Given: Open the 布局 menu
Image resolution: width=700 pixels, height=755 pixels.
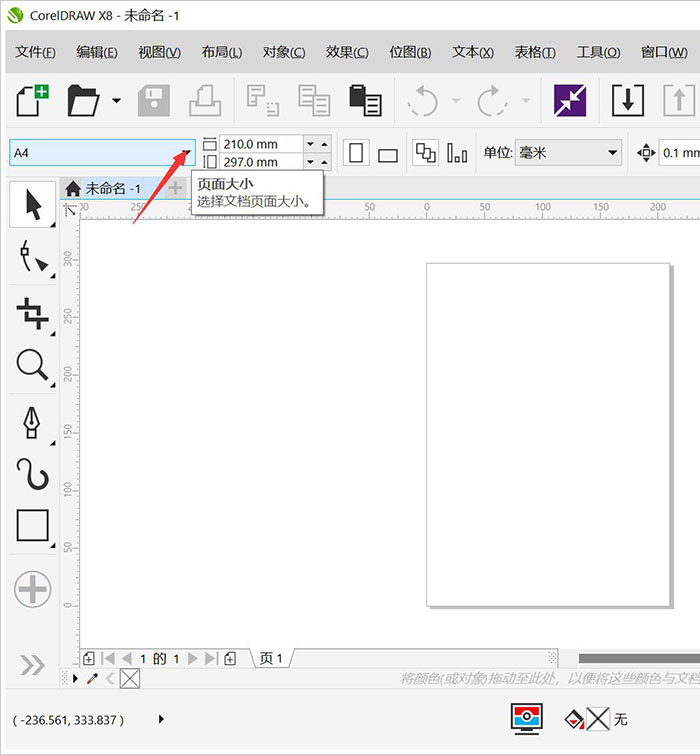Looking at the screenshot, I should coord(222,52).
